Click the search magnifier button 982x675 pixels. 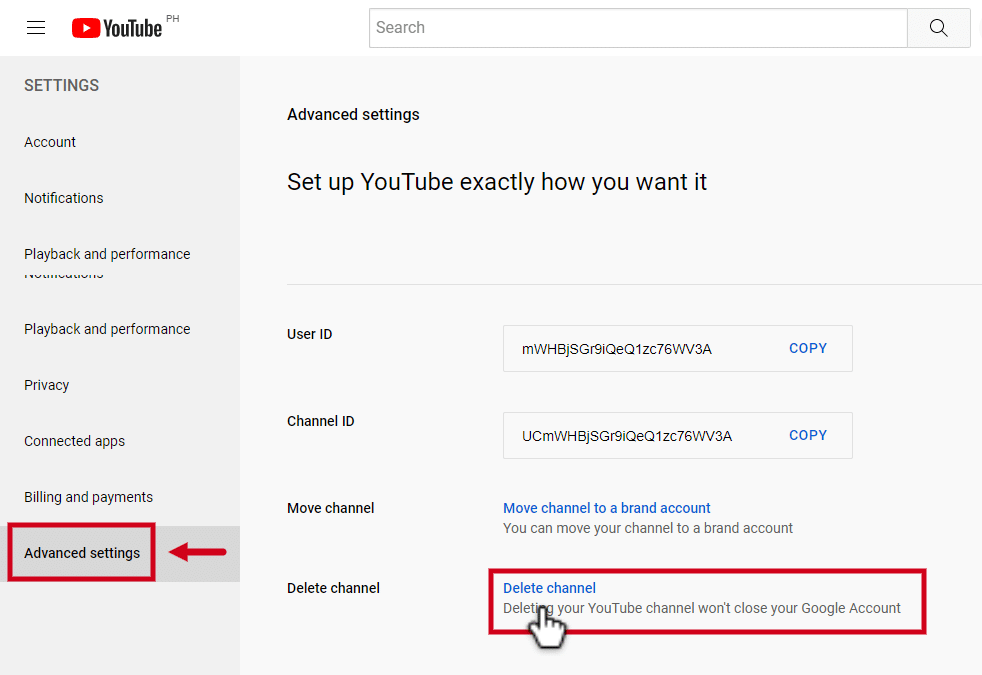point(938,28)
